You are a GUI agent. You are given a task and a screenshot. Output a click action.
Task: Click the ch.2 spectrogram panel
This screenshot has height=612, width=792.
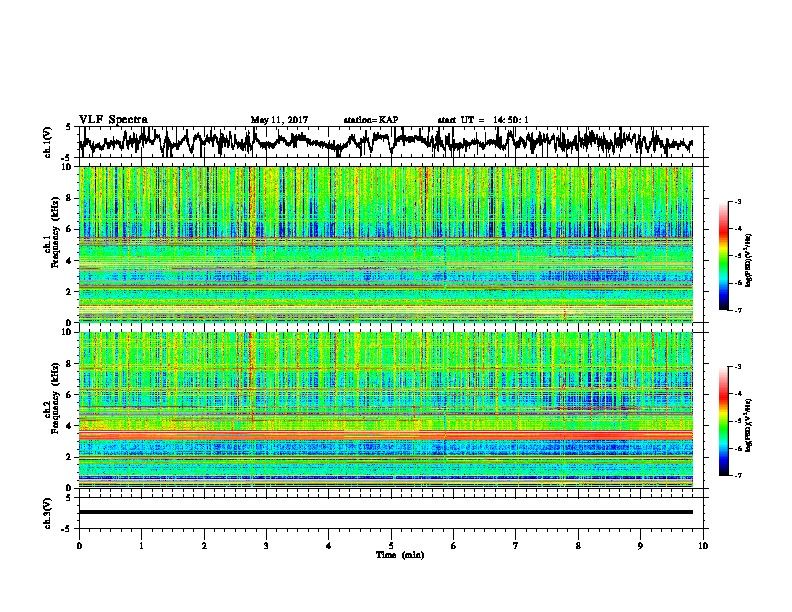click(x=385, y=410)
